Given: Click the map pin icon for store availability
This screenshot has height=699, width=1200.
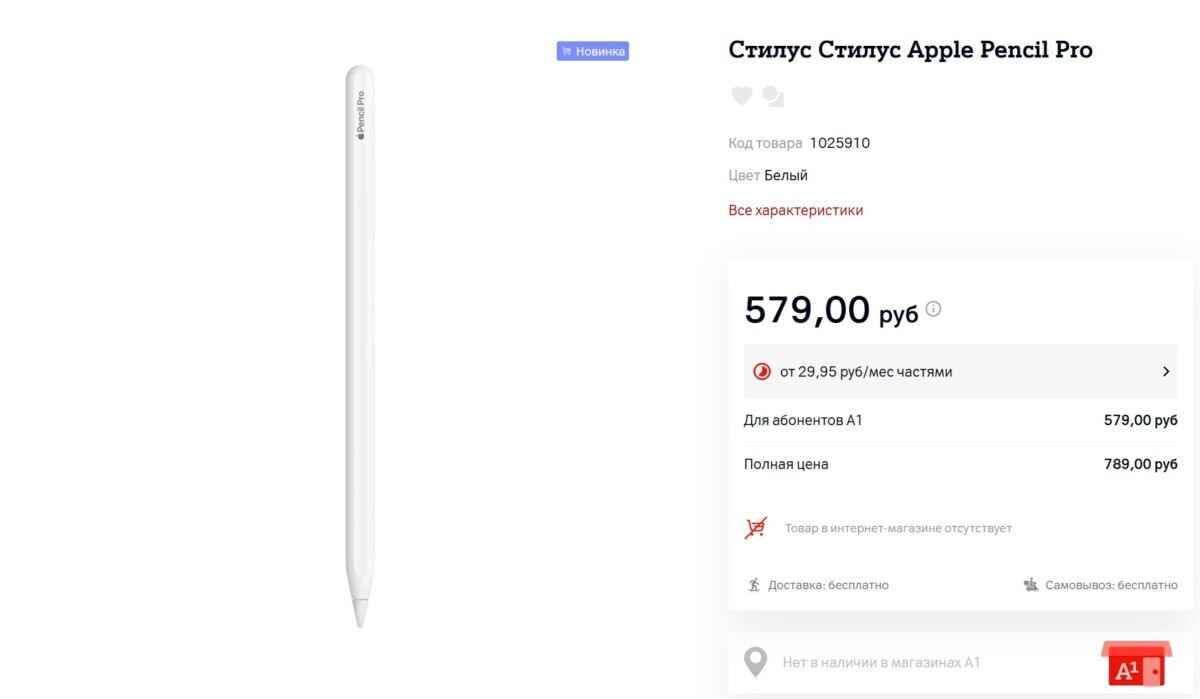Looking at the screenshot, I should point(756,662).
